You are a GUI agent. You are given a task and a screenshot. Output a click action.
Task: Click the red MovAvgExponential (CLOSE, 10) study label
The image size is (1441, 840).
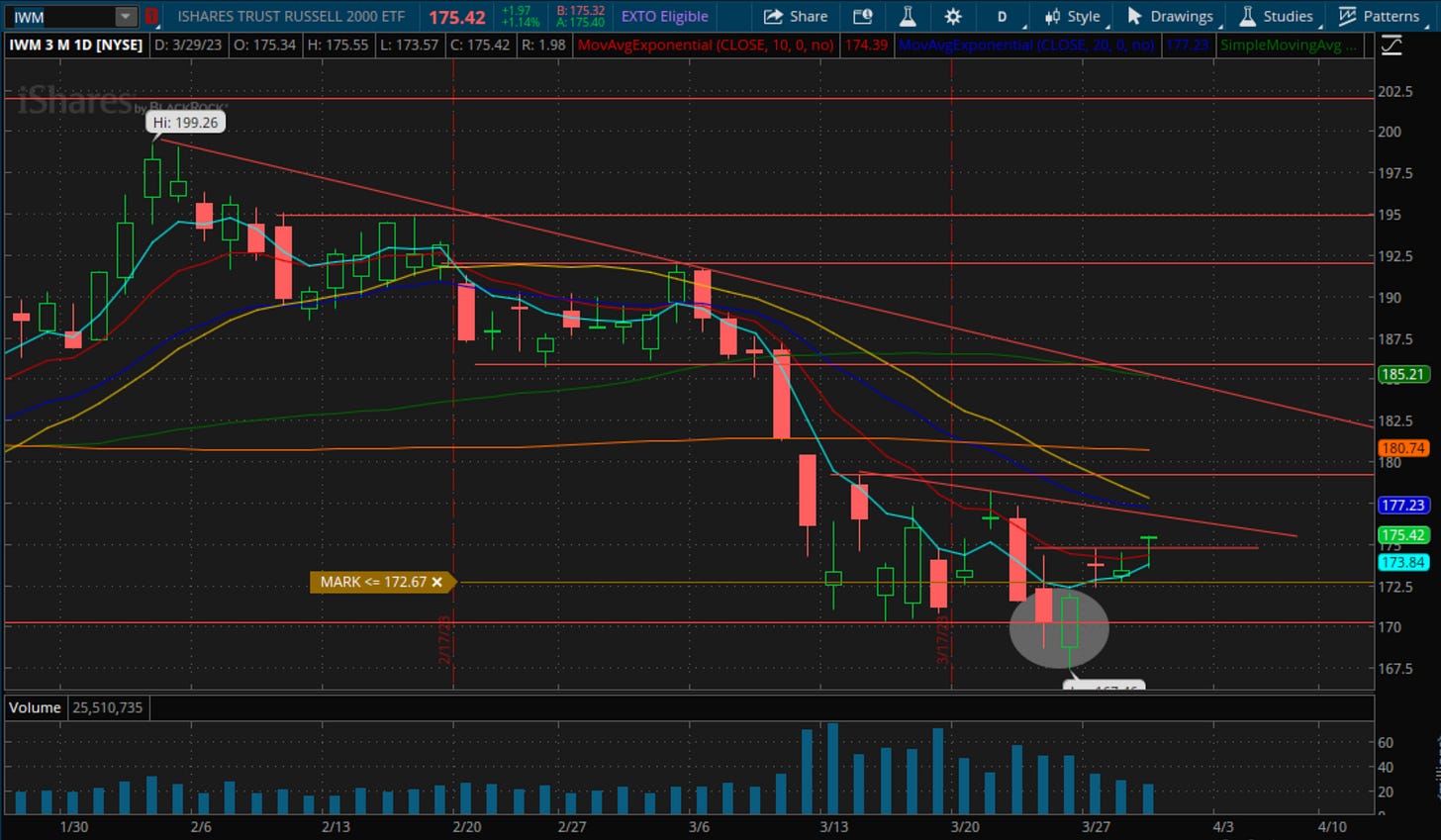coord(706,45)
